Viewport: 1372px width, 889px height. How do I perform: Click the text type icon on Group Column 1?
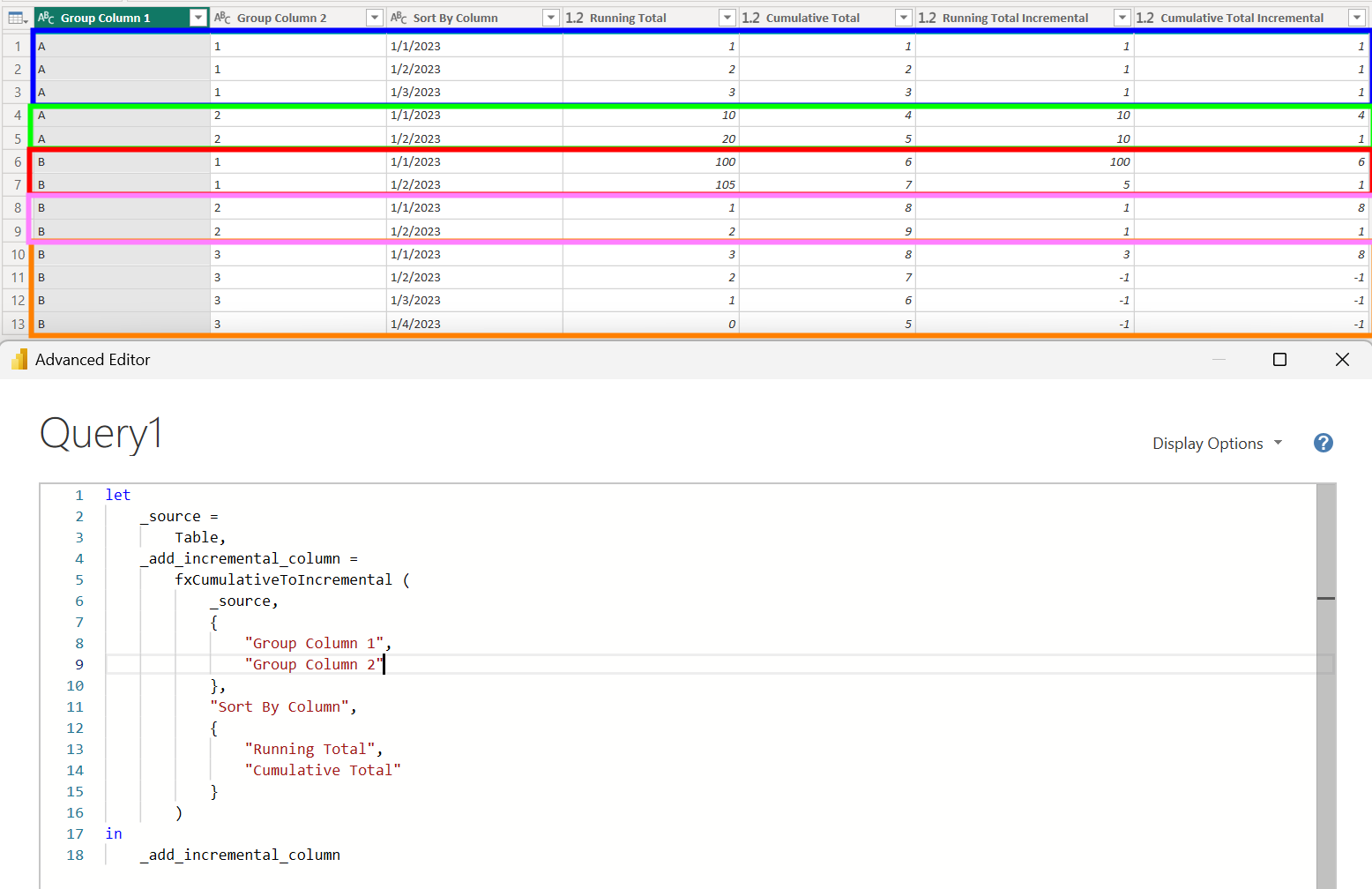[x=46, y=18]
